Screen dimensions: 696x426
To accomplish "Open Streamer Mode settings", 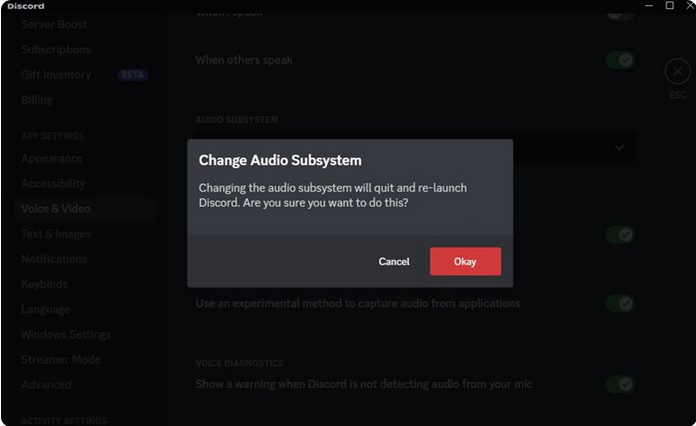I will pyautogui.click(x=61, y=359).
